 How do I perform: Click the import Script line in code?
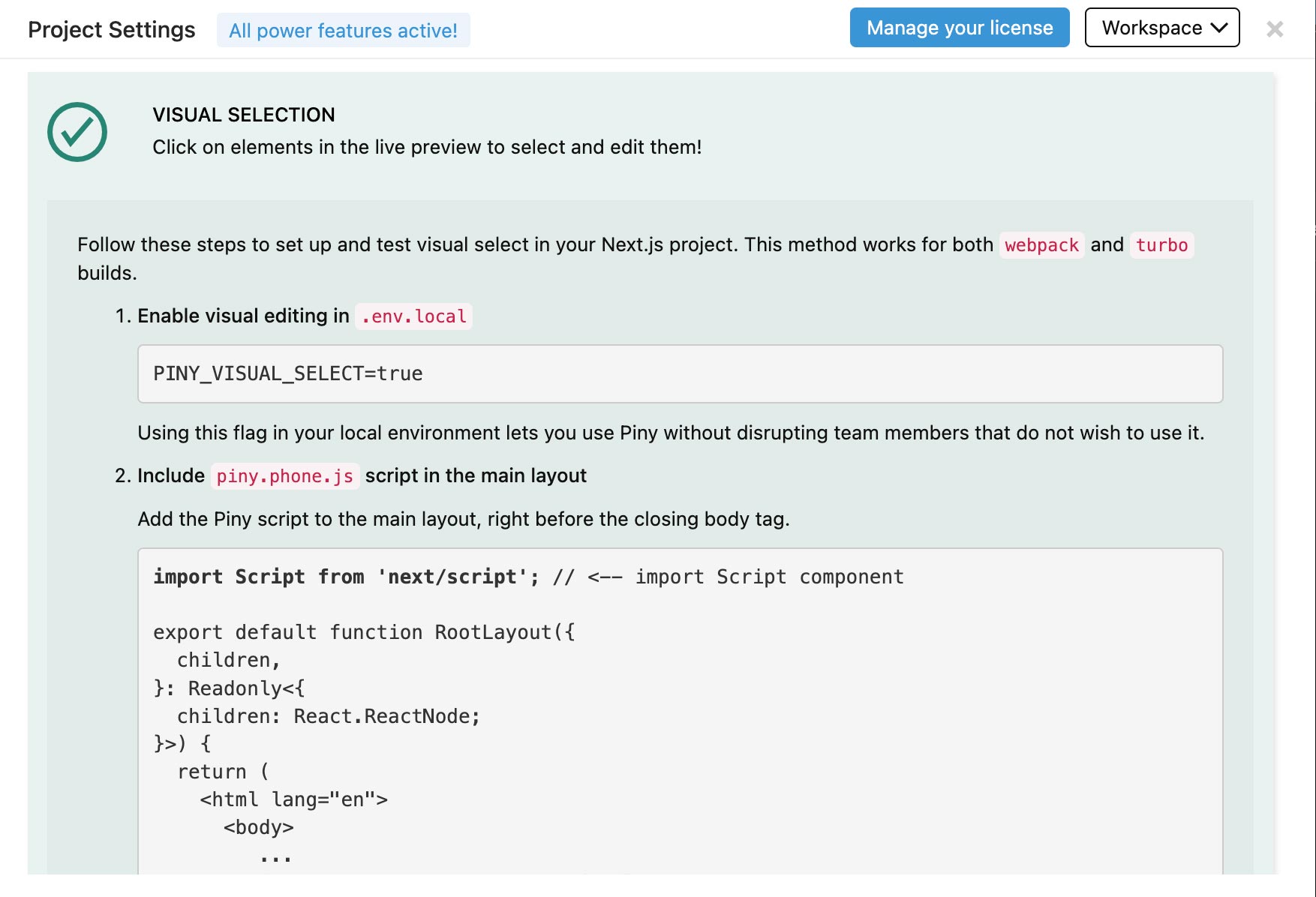[528, 577]
